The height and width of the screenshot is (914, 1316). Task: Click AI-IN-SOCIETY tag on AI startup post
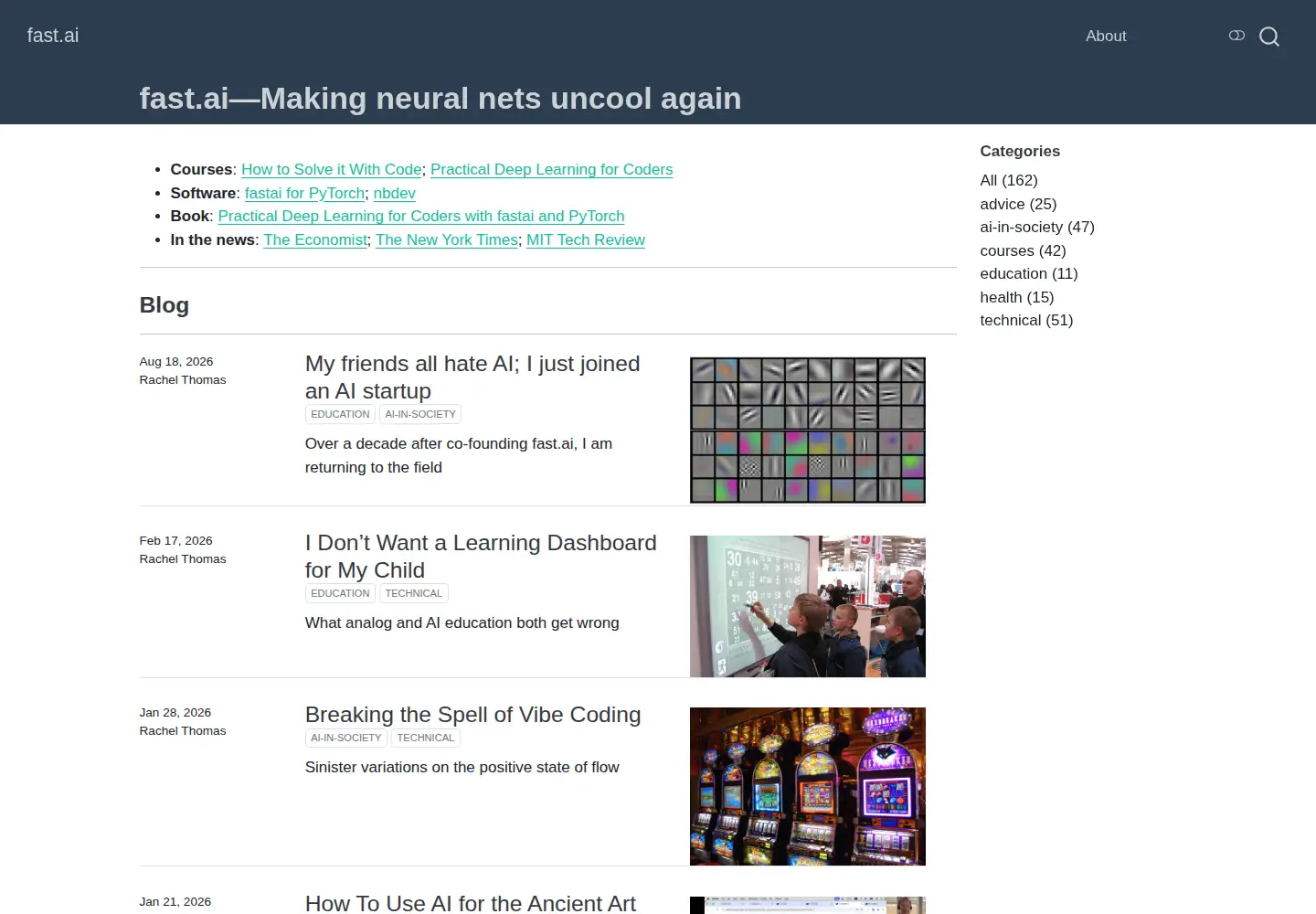[420, 414]
